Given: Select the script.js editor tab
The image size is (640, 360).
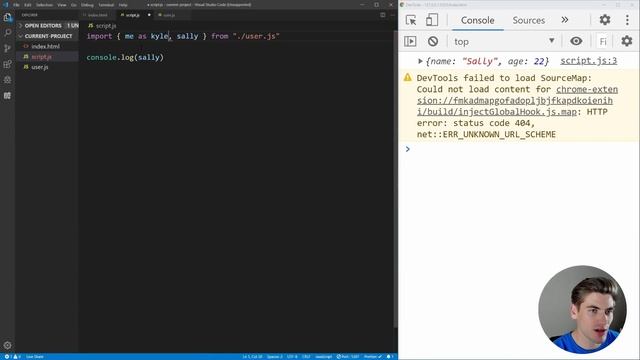Looking at the screenshot, I should pyautogui.click(x=132, y=15).
